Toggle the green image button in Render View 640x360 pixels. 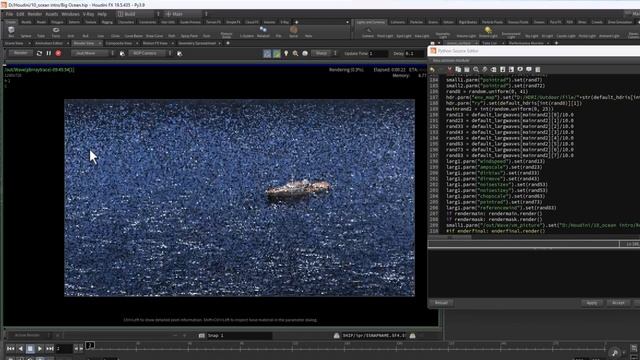coord(276,53)
